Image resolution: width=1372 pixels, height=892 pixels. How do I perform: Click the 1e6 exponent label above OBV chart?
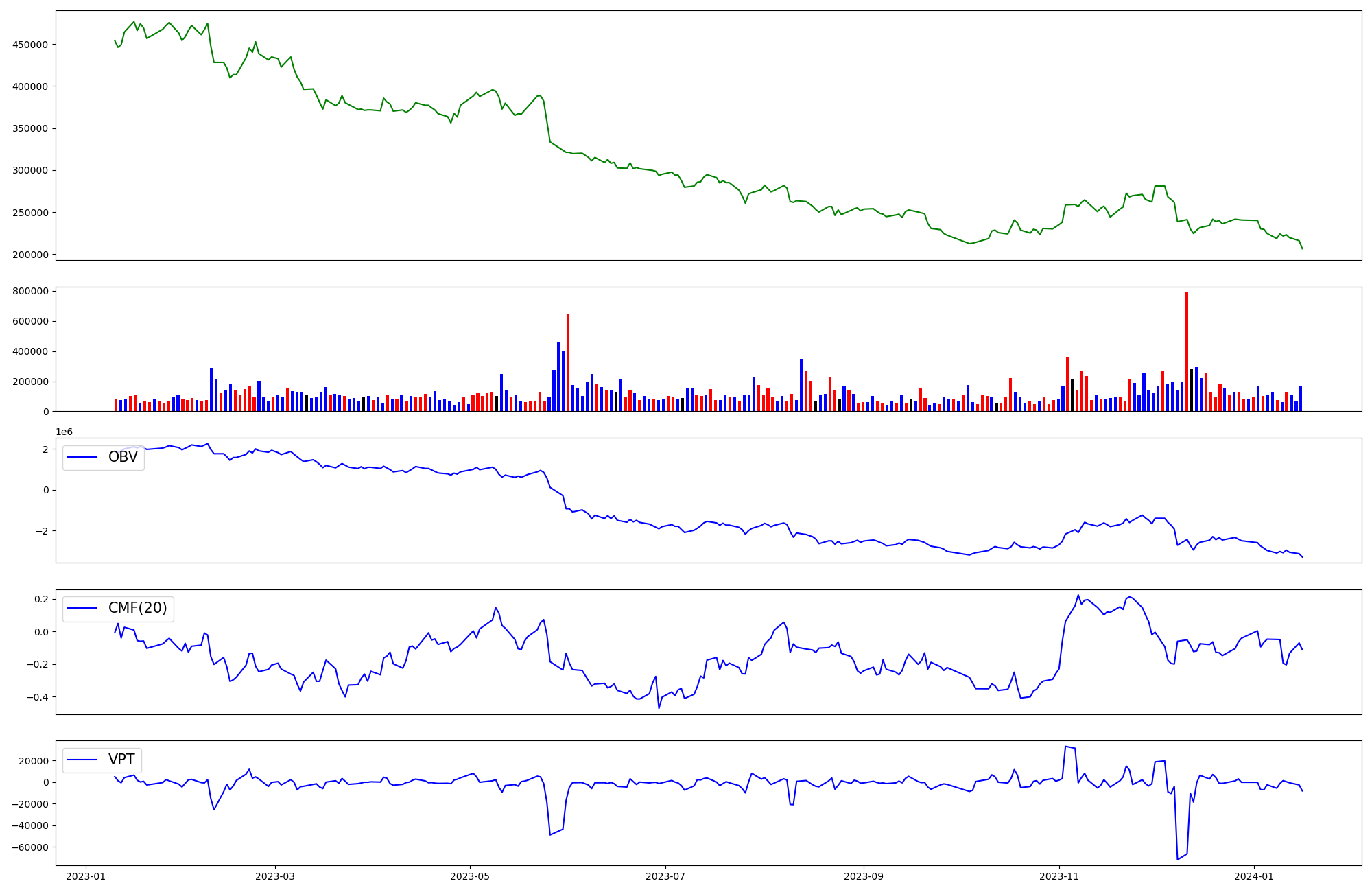[64, 432]
